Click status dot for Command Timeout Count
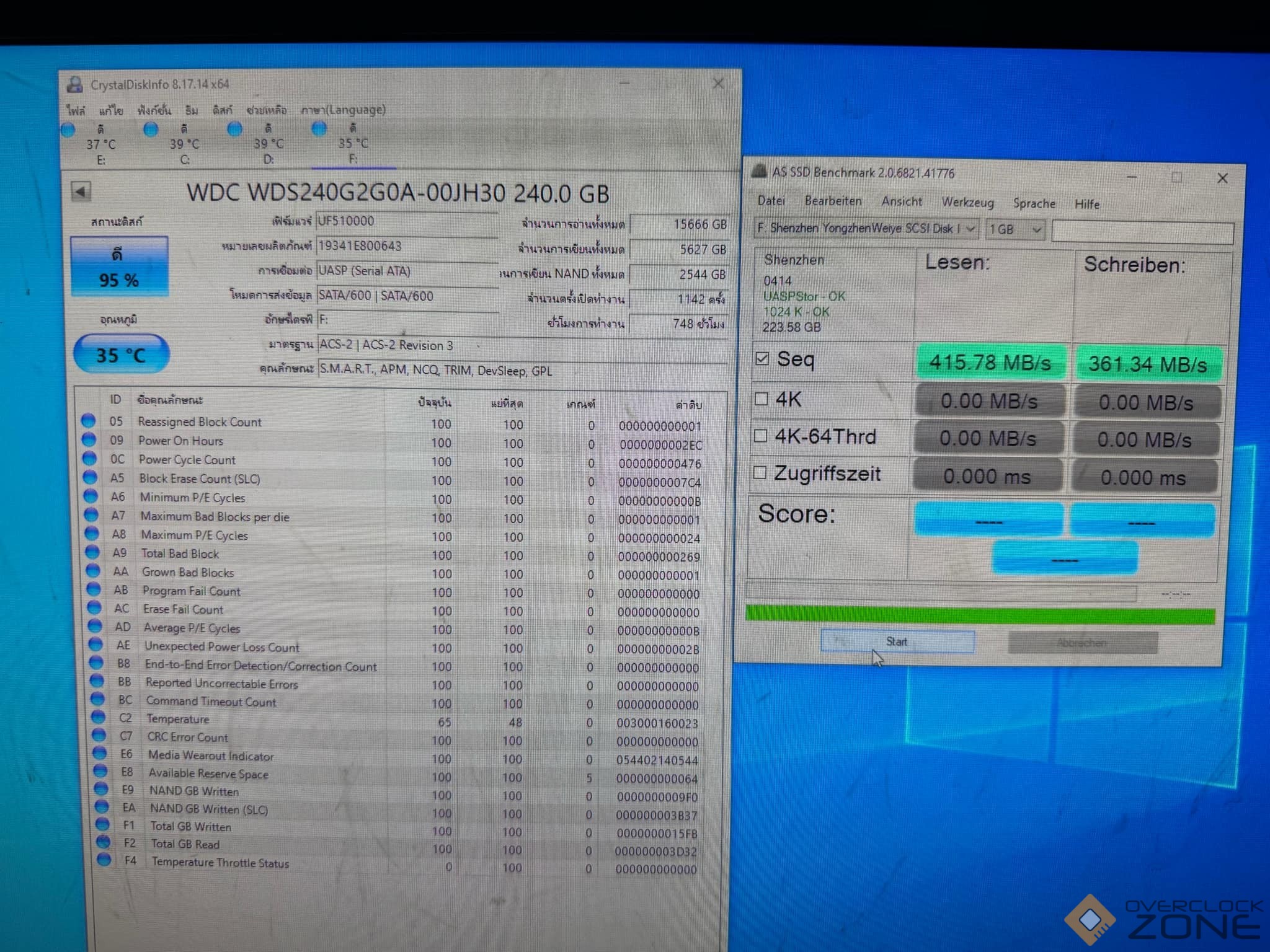Screen dimensions: 1270x952 tap(97, 699)
